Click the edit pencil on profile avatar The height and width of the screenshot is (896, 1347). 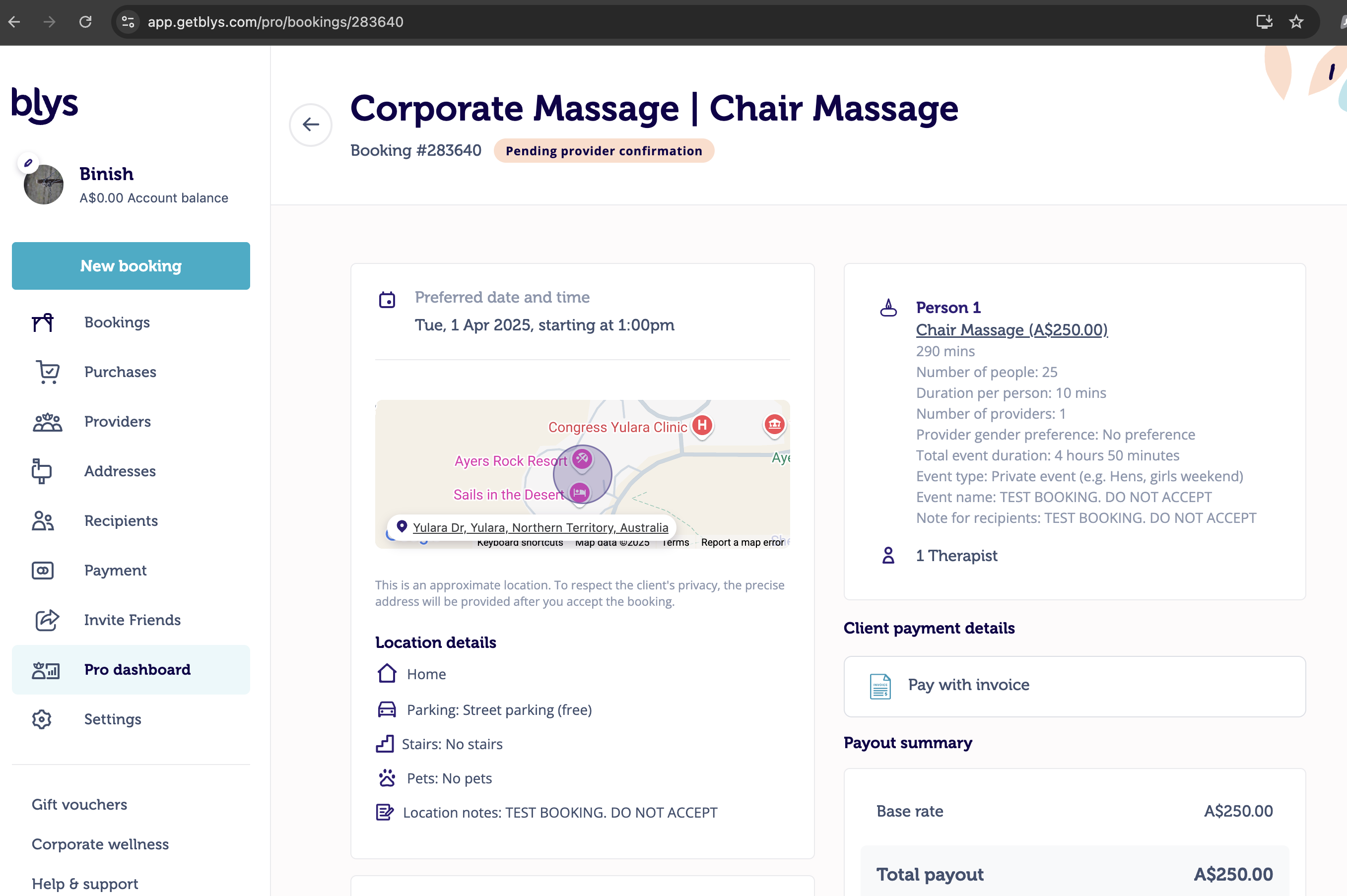(28, 163)
